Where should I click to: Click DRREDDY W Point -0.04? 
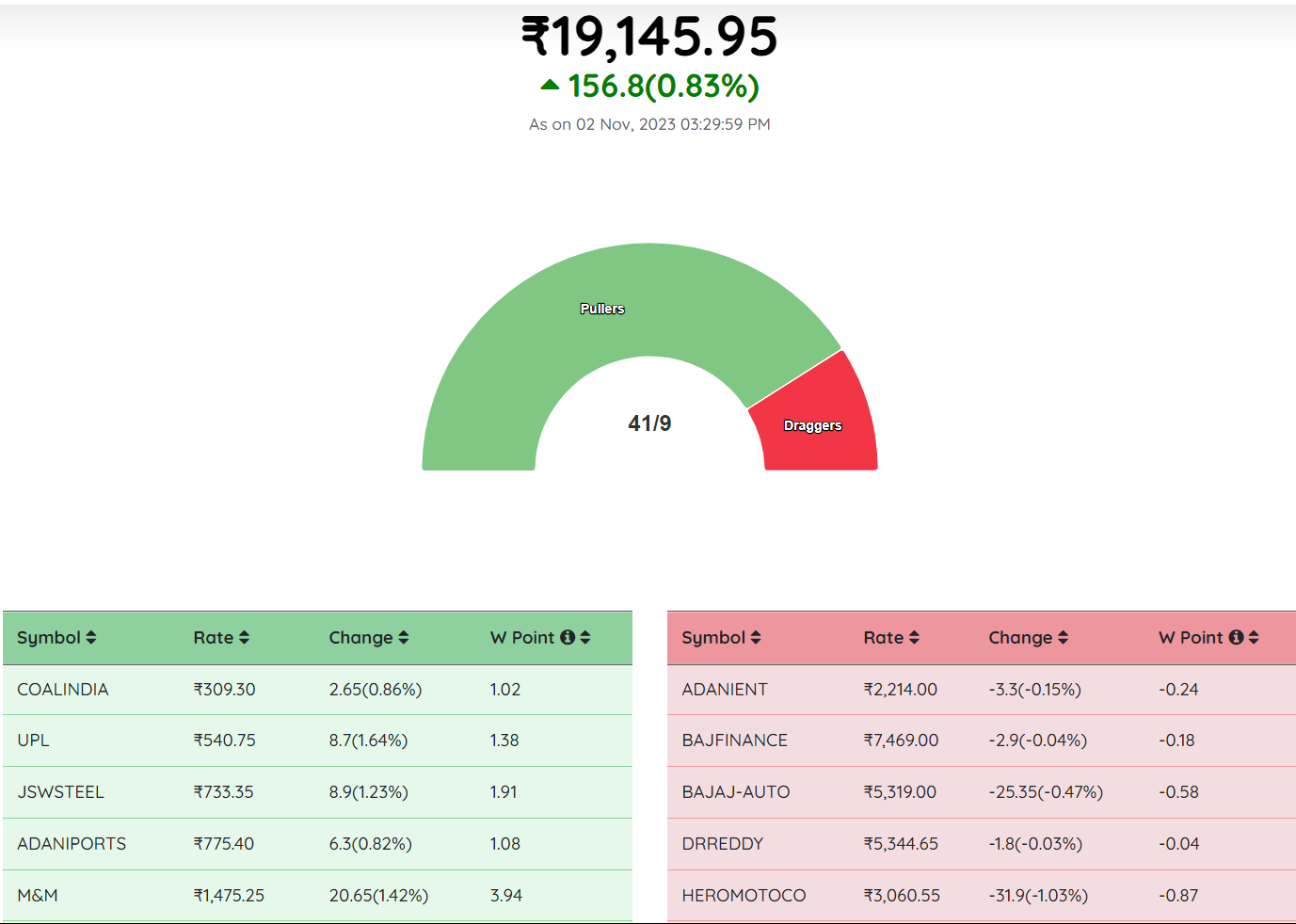1178,844
